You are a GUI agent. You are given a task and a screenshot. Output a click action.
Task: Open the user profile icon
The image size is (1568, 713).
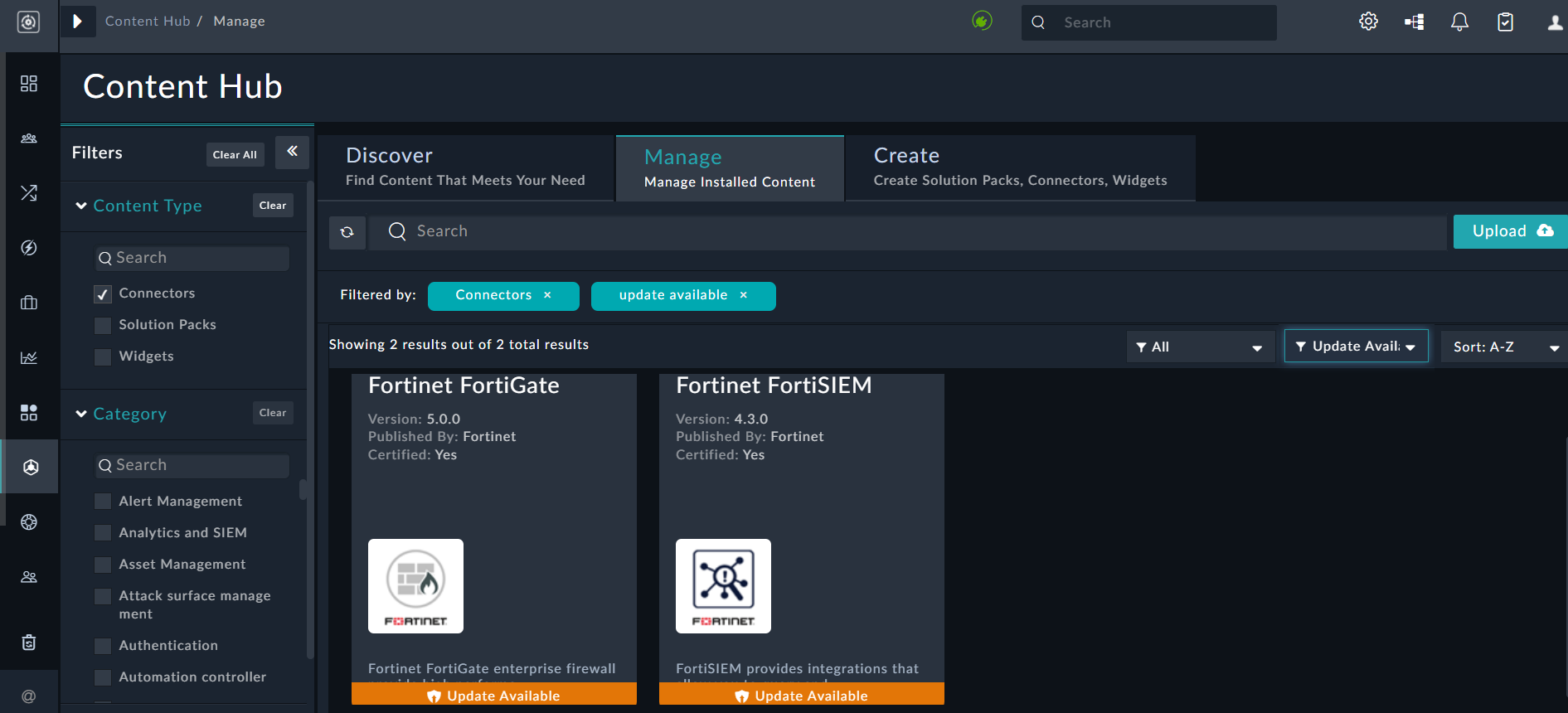pos(1554,22)
